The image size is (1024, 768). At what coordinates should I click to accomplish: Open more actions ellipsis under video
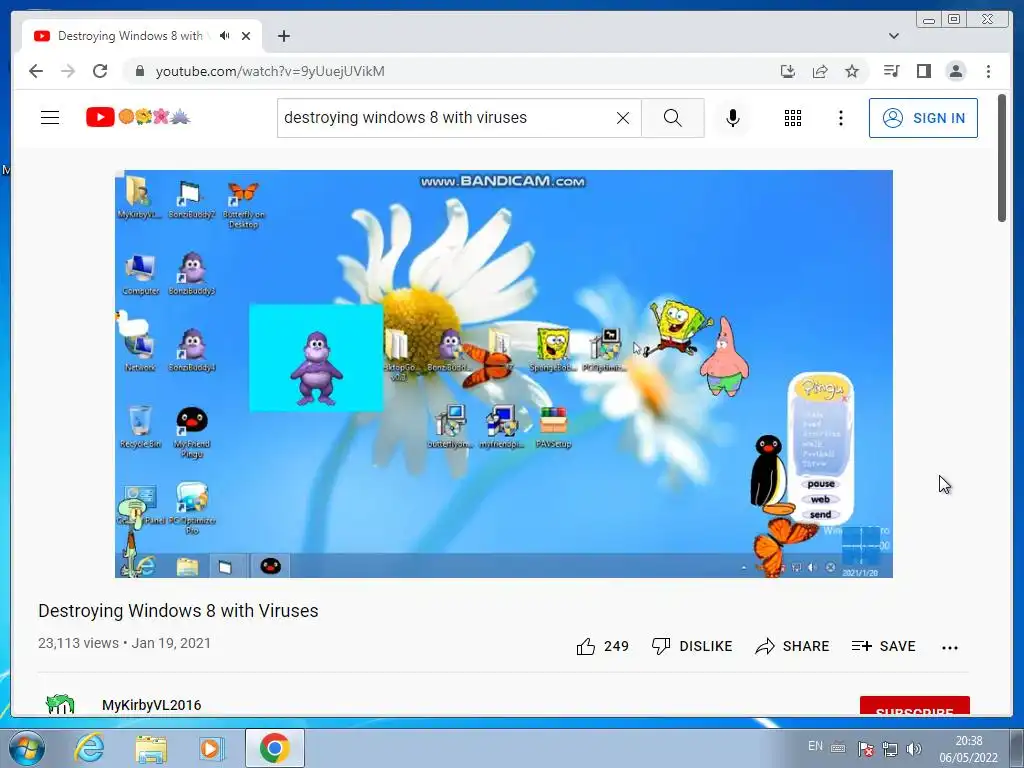point(950,647)
